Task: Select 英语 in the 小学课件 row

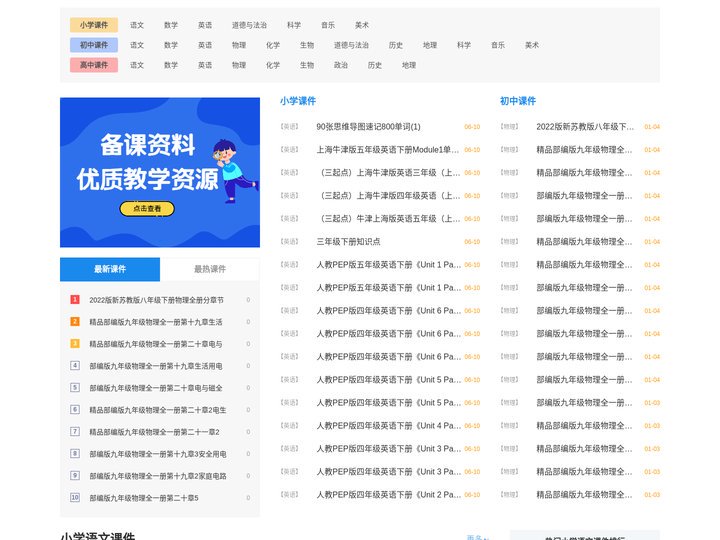Action: coord(205,25)
